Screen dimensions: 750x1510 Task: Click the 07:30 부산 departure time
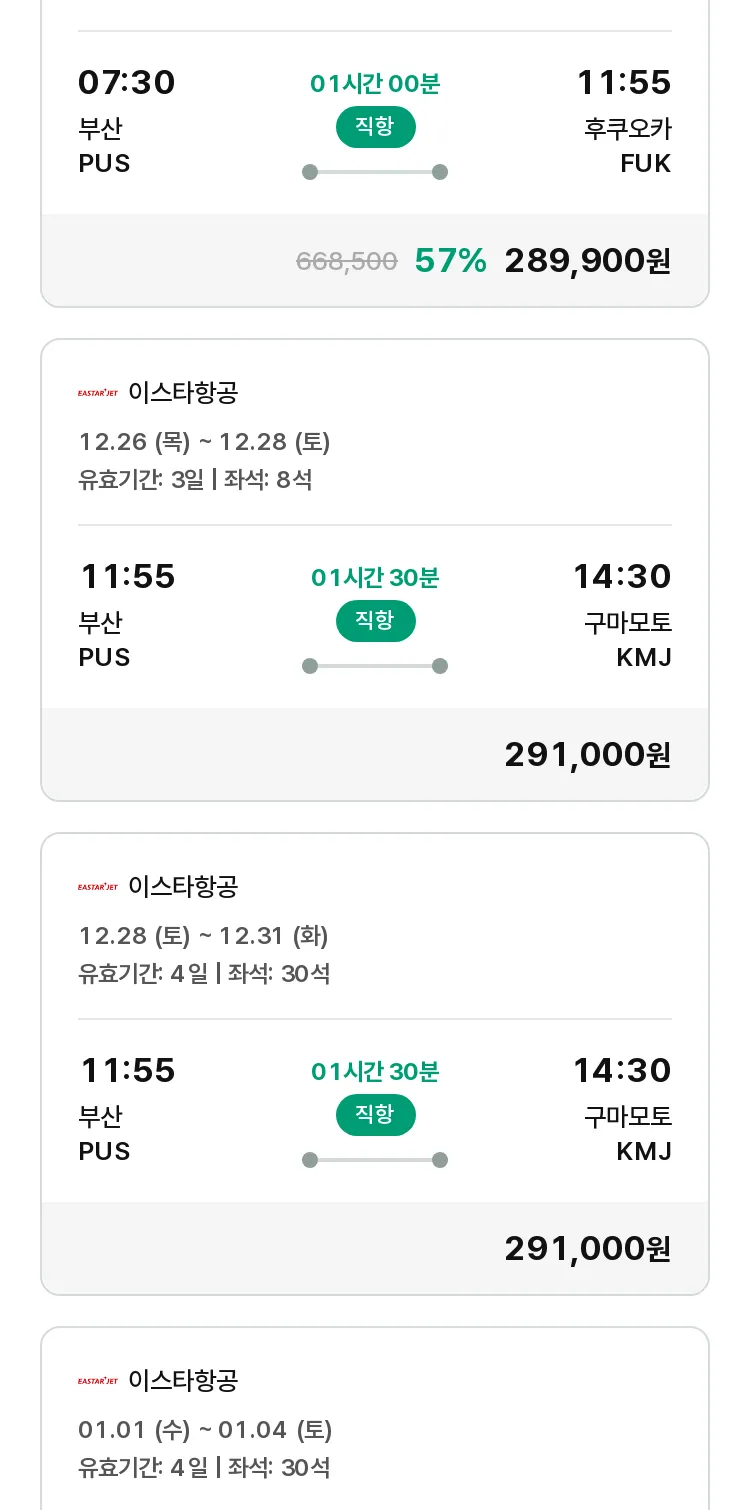pyautogui.click(x=127, y=83)
